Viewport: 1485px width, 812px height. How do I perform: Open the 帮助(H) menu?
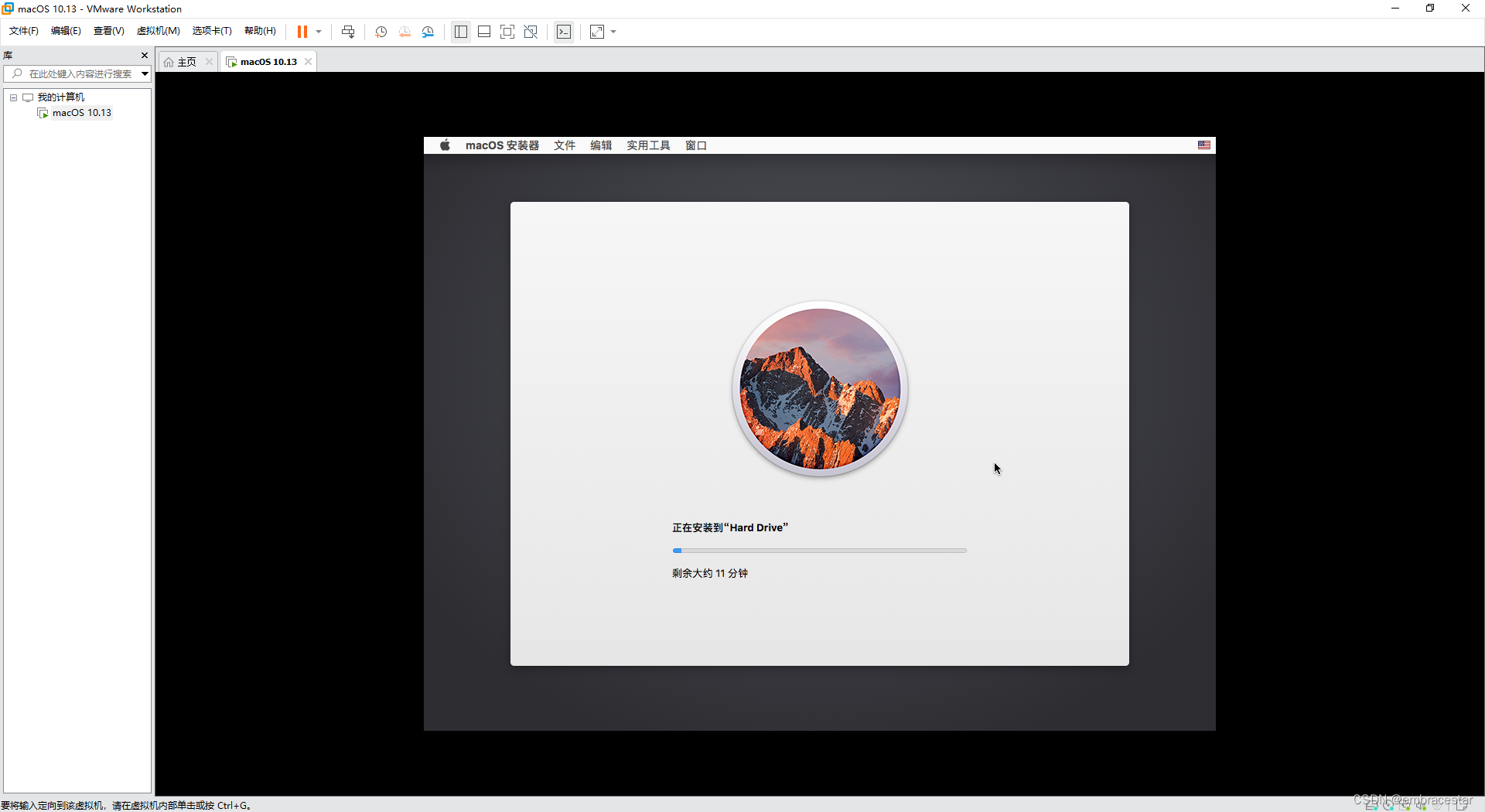click(260, 31)
